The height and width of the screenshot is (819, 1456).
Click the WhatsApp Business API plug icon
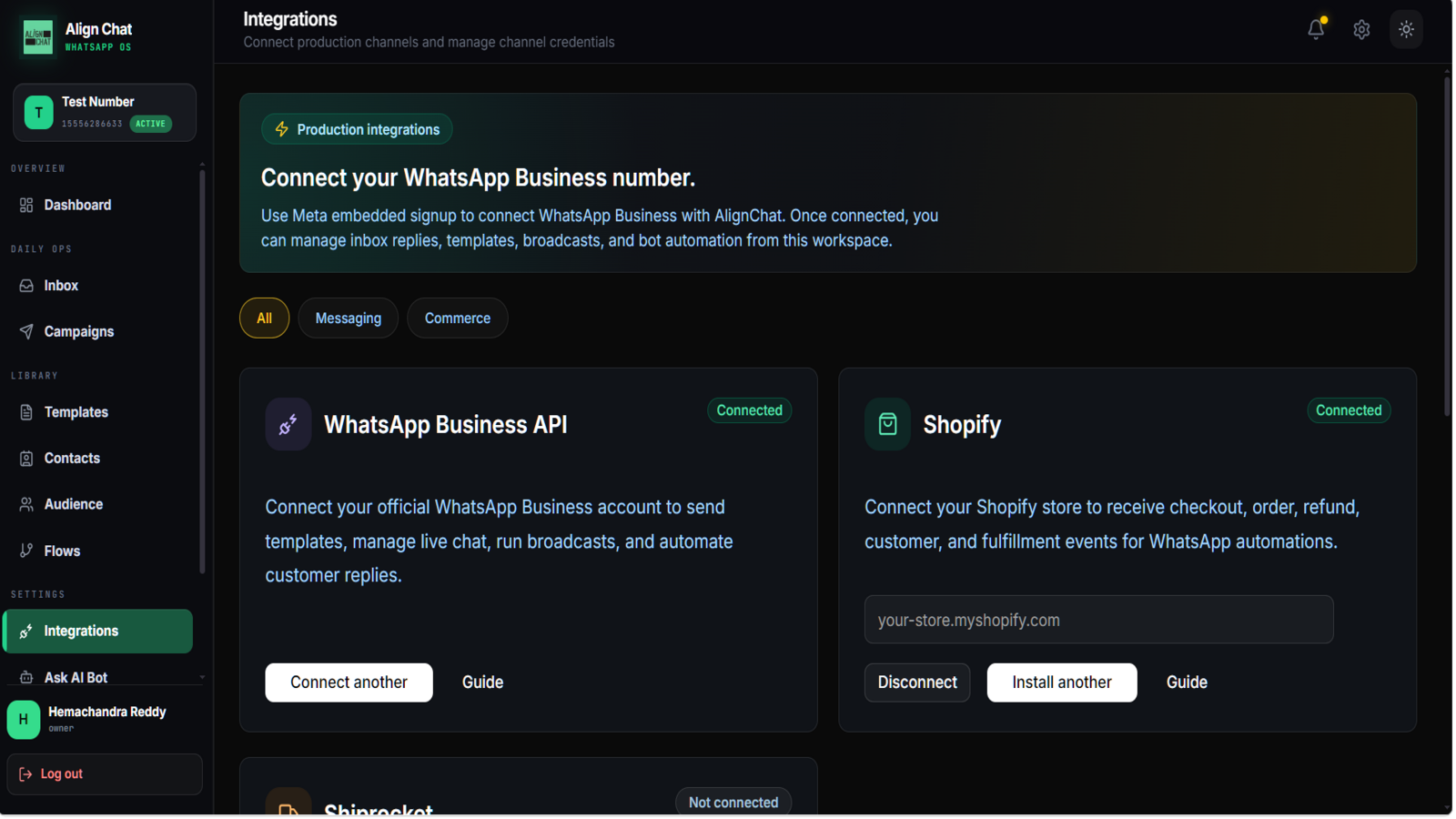288,424
